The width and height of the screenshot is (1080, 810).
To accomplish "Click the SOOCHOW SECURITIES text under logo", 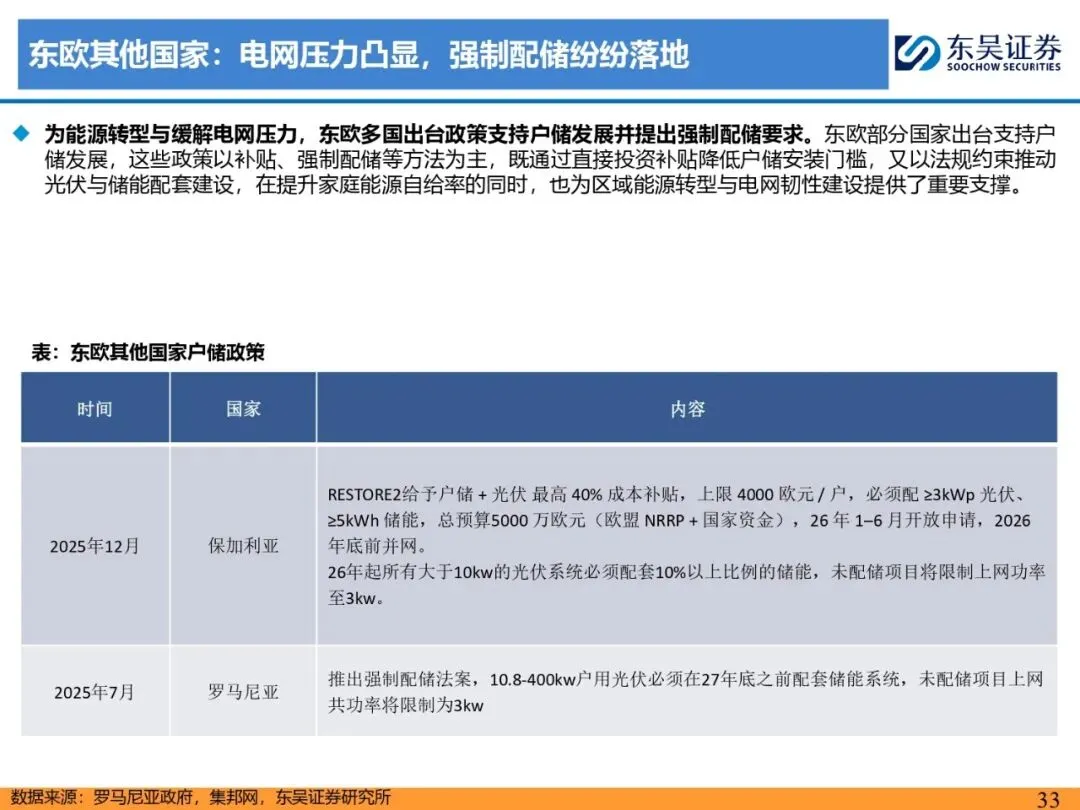I will [1003, 67].
